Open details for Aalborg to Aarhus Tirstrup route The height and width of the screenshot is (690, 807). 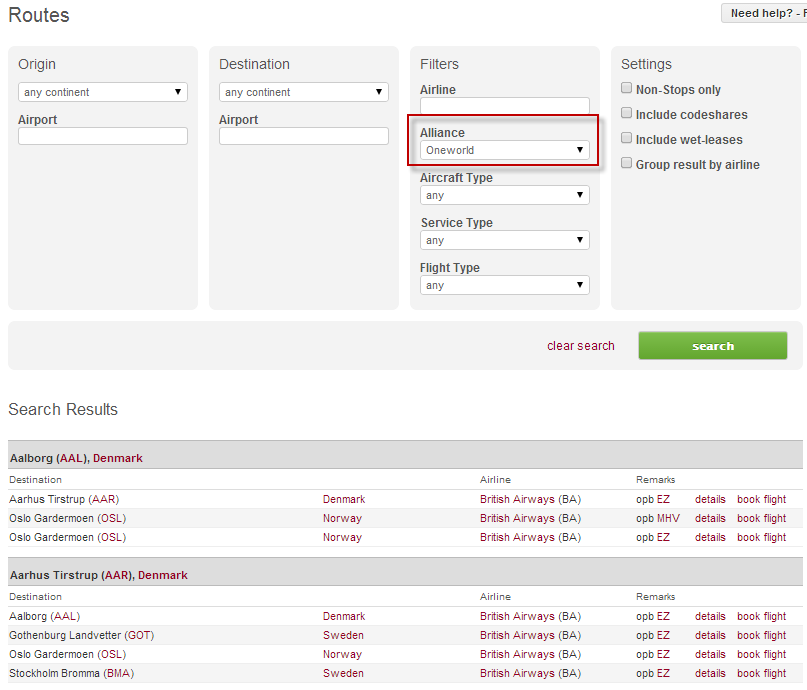tap(710, 499)
